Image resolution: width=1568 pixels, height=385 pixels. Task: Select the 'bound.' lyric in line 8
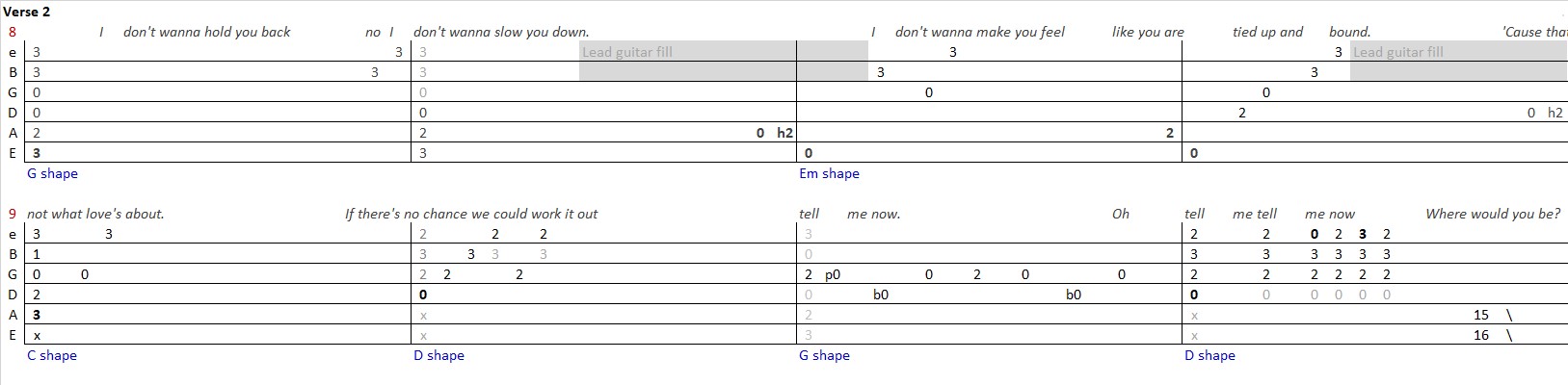pyautogui.click(x=1349, y=32)
